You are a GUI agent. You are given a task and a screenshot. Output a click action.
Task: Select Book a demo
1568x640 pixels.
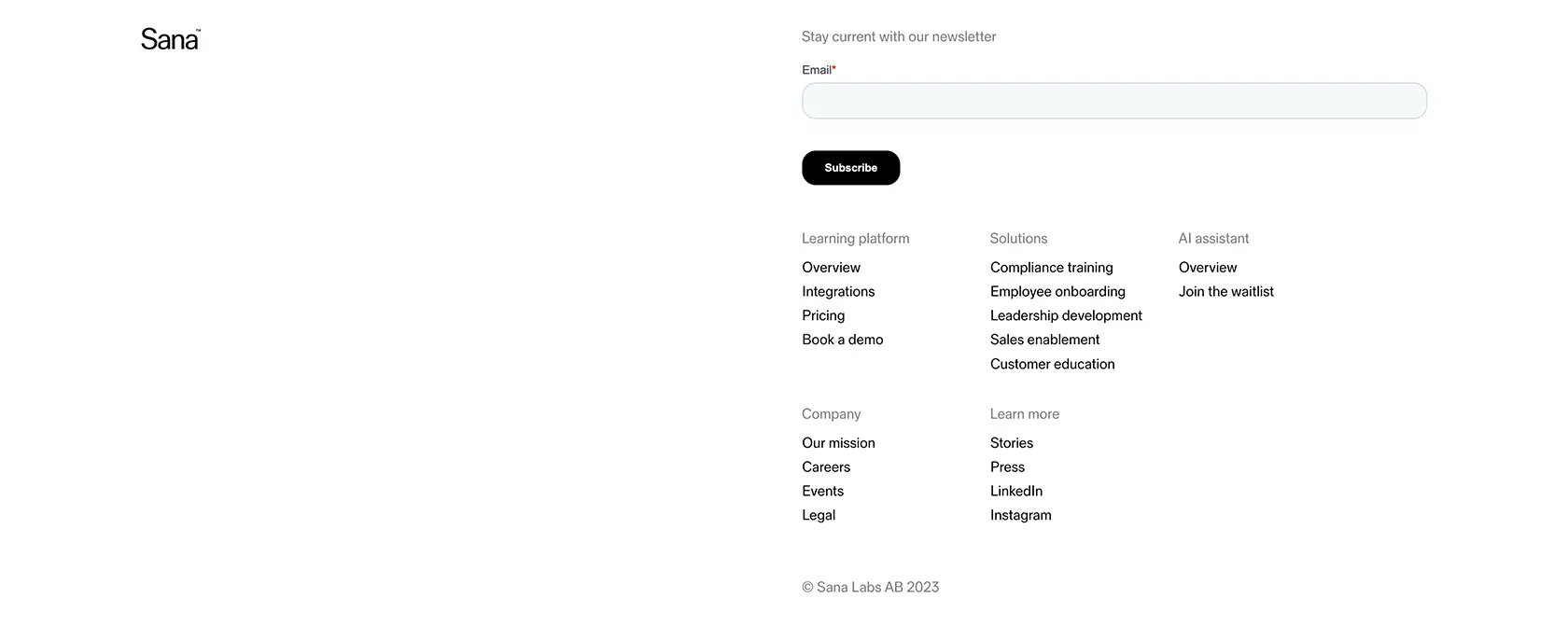842,341
